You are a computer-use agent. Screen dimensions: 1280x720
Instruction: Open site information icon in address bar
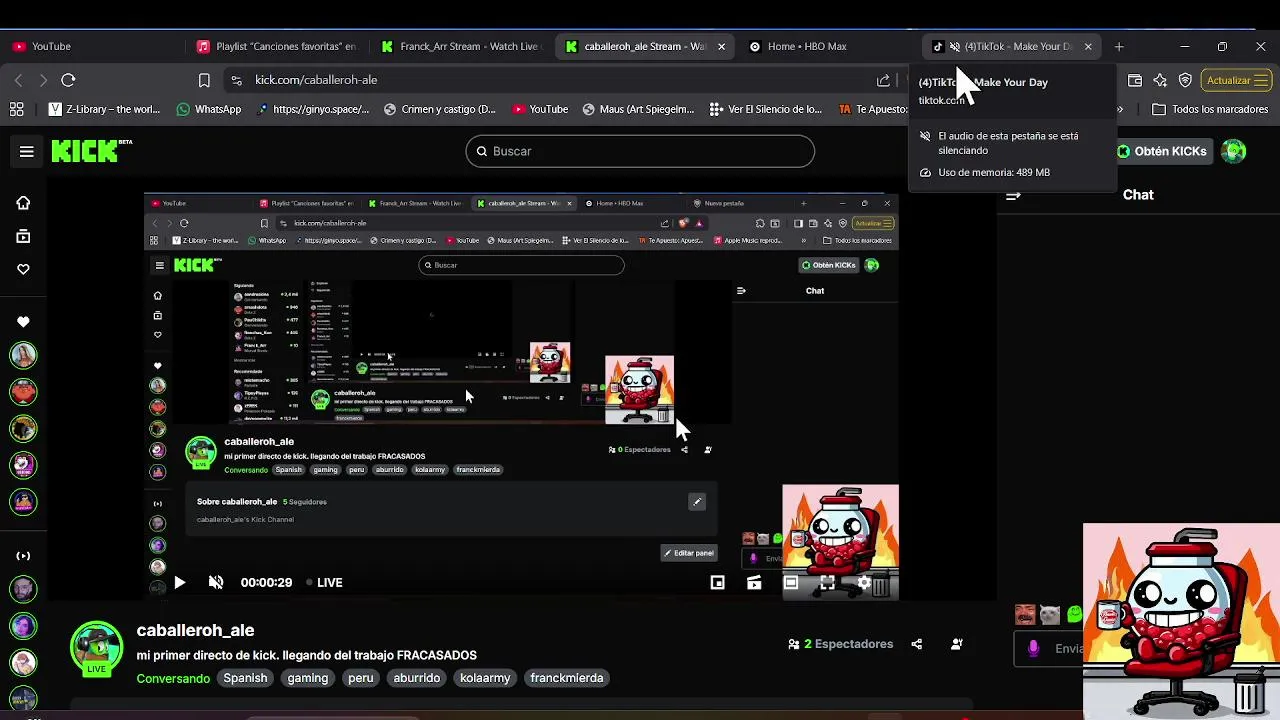236,80
